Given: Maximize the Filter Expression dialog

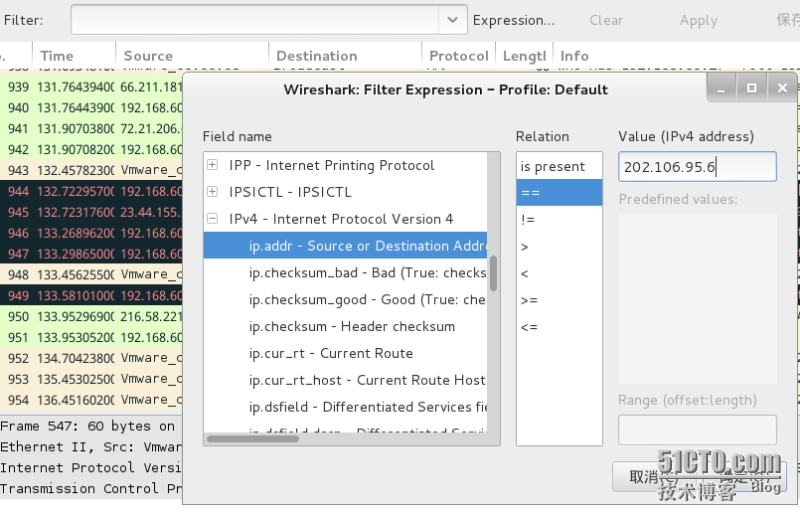Looking at the screenshot, I should point(752,88).
